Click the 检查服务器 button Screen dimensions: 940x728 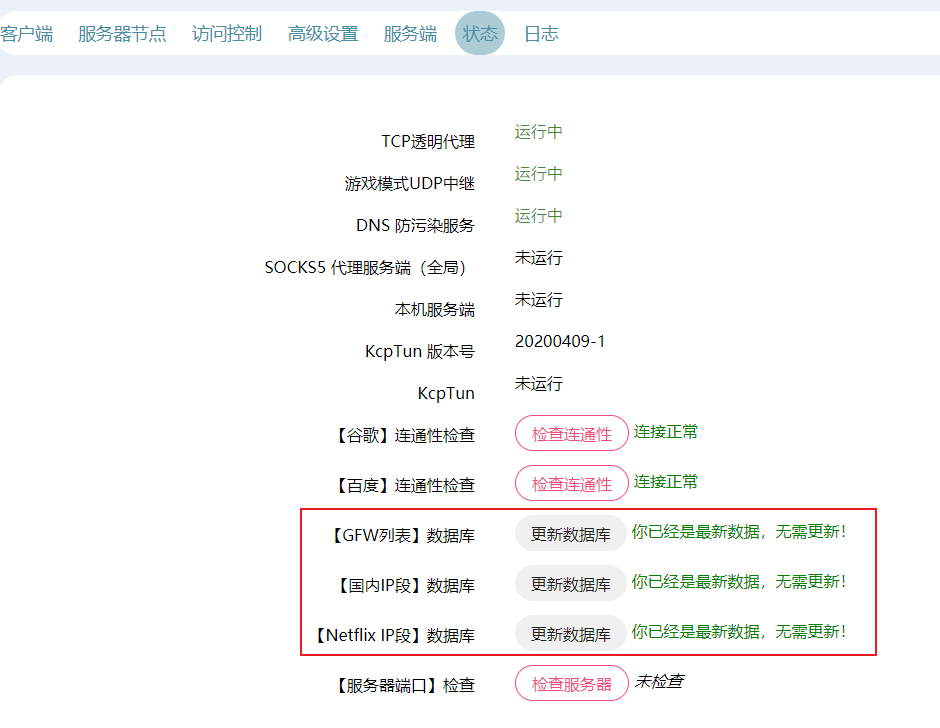coord(571,684)
